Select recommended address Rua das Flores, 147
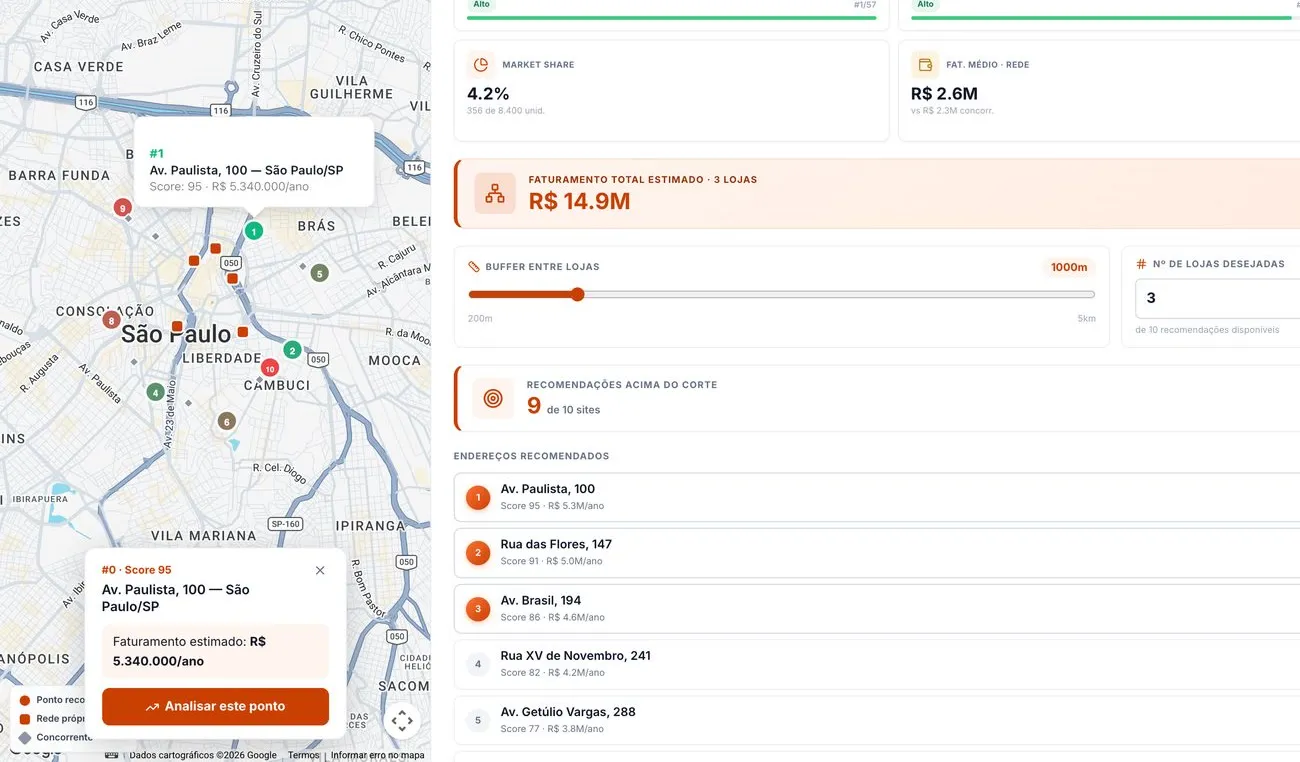Screen dimensions: 1300x762 pyautogui.click(x=877, y=552)
